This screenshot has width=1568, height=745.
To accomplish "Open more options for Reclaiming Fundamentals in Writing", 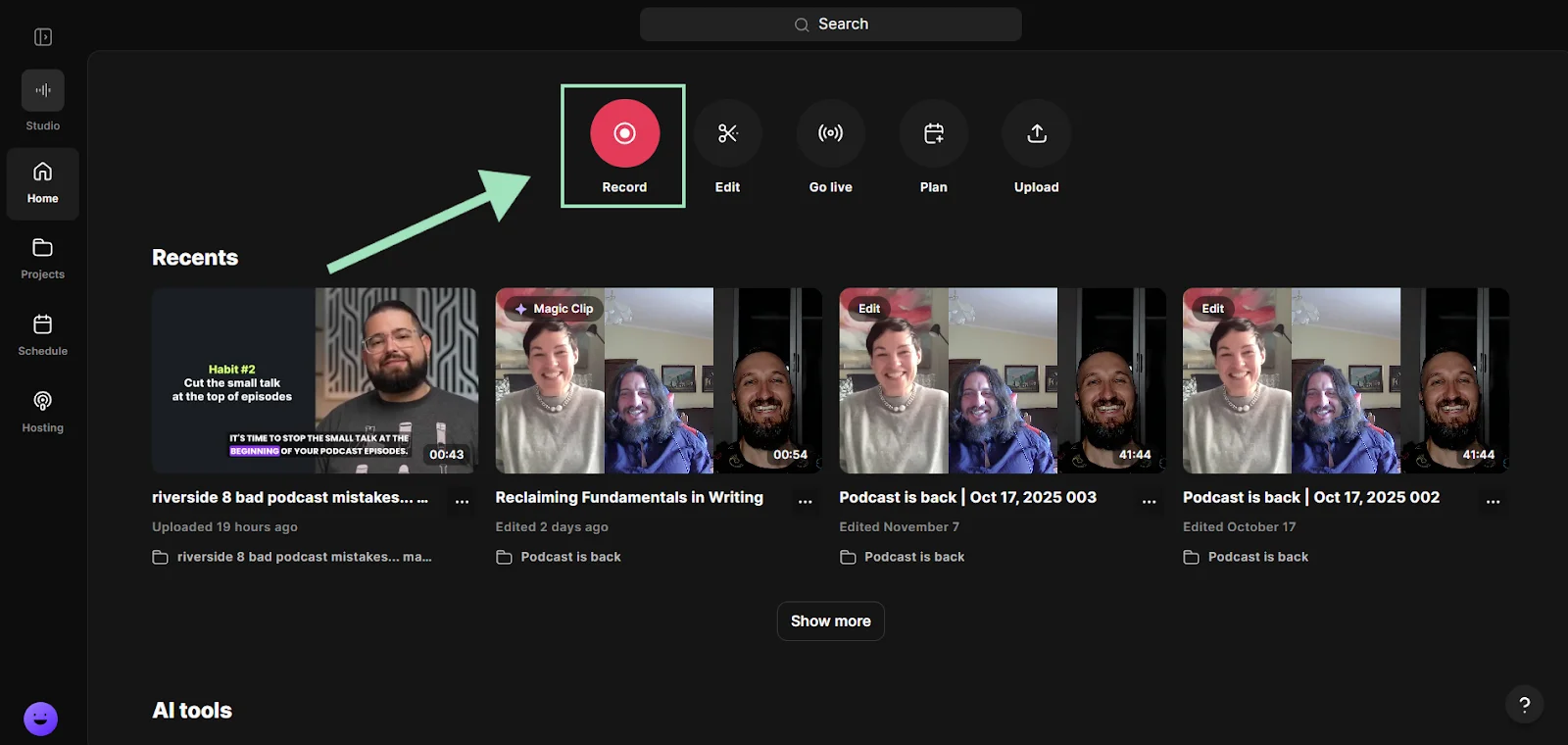I will pyautogui.click(x=806, y=500).
